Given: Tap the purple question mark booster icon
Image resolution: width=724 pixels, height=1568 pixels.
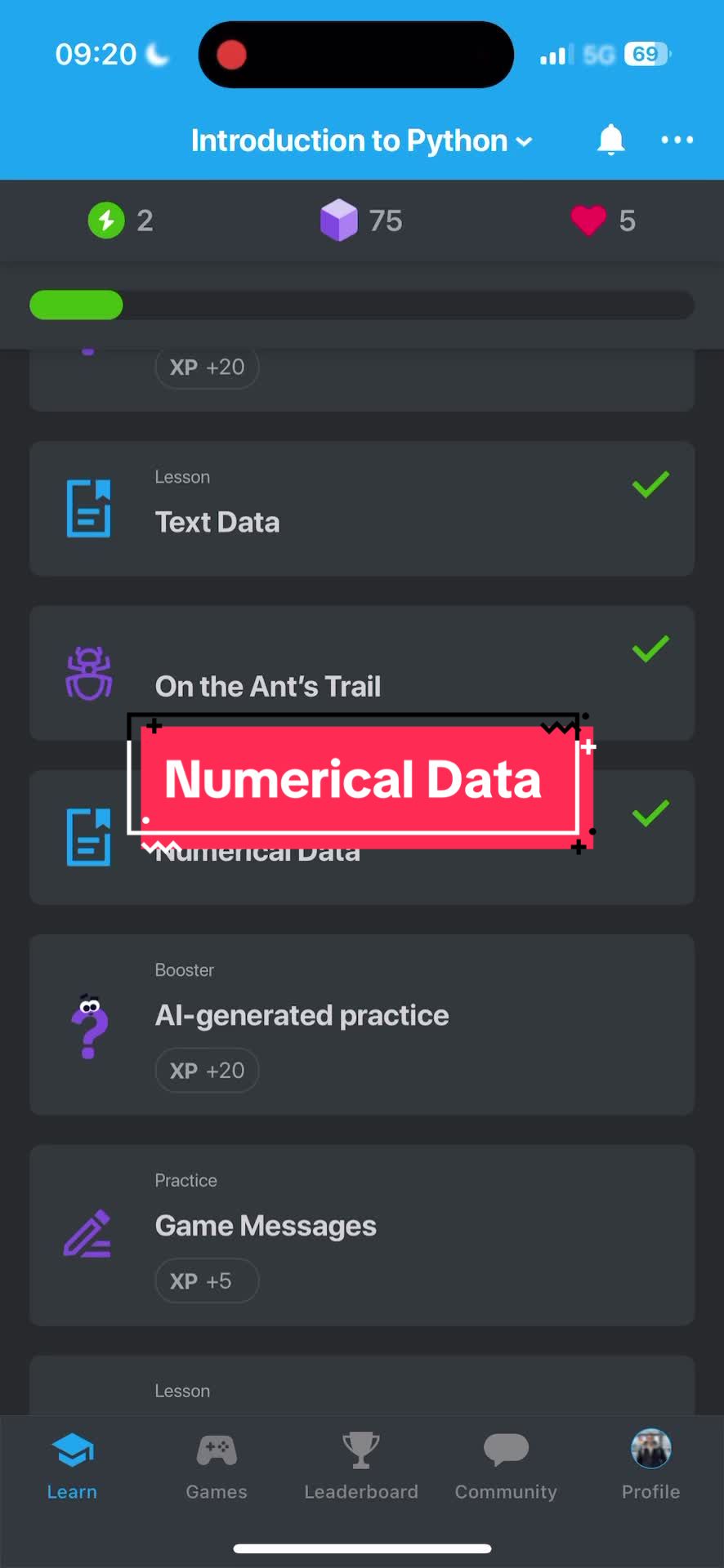Looking at the screenshot, I should click(x=90, y=1026).
